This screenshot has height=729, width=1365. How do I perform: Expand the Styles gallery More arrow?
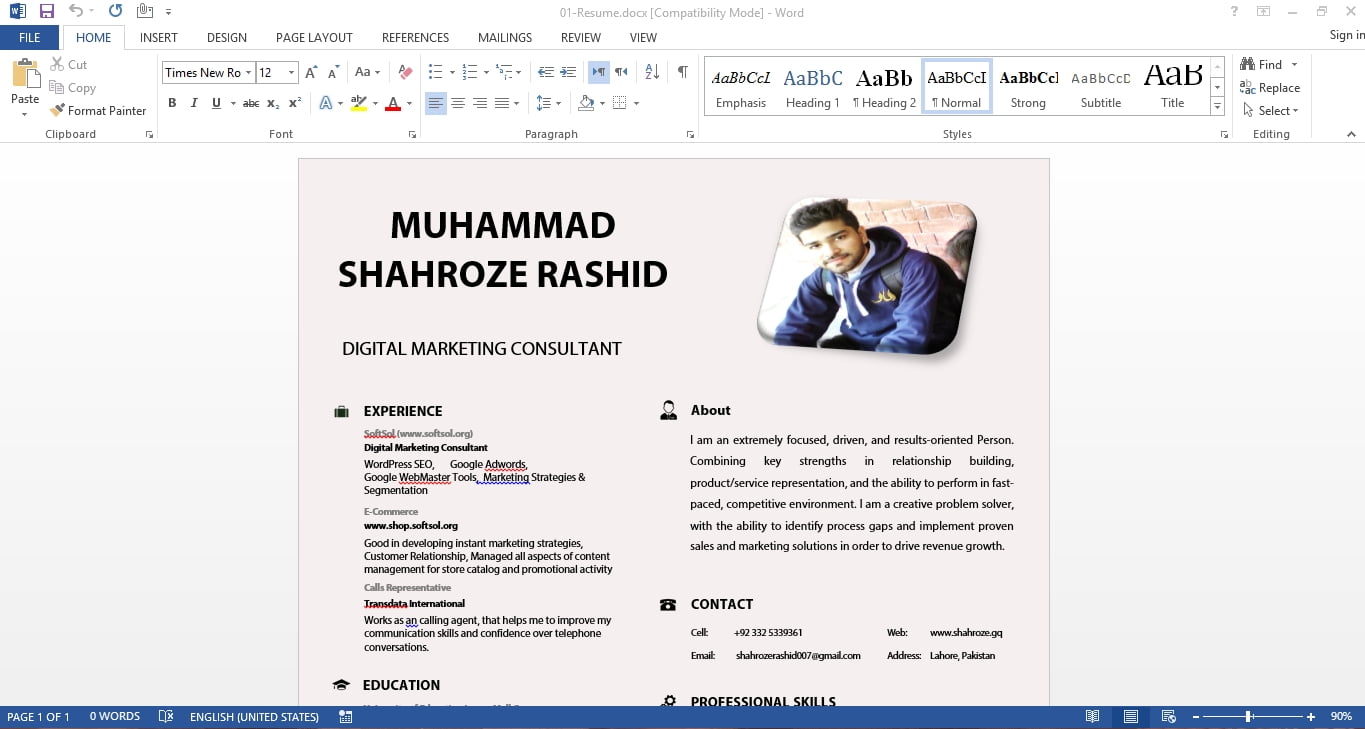pos(1217,105)
